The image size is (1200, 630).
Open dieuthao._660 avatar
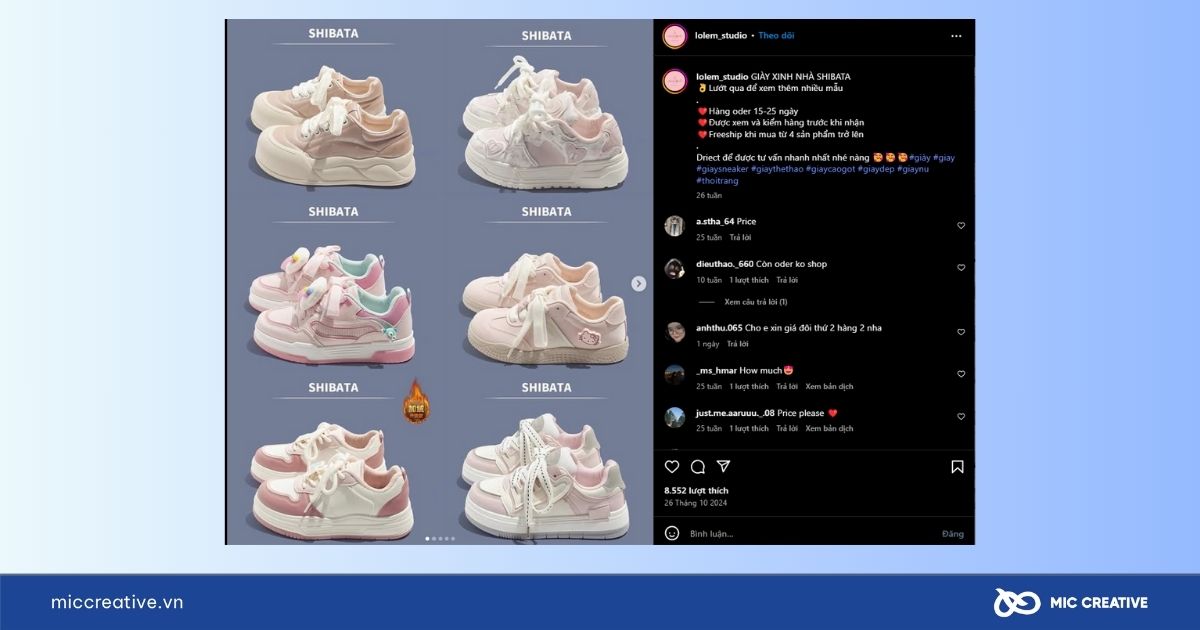(x=675, y=268)
